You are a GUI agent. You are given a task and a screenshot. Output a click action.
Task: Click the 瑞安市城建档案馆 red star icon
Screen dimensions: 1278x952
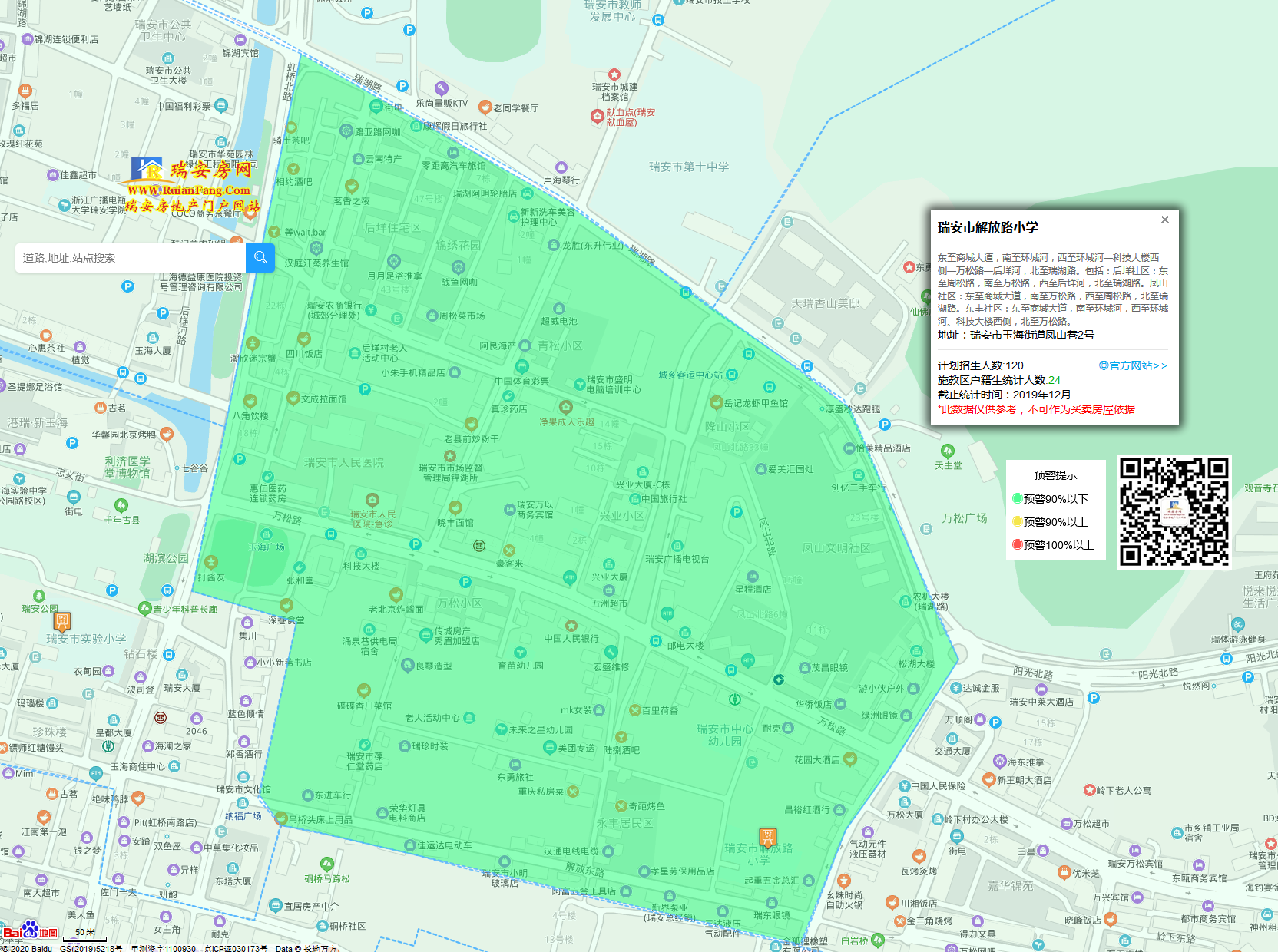tap(614, 74)
